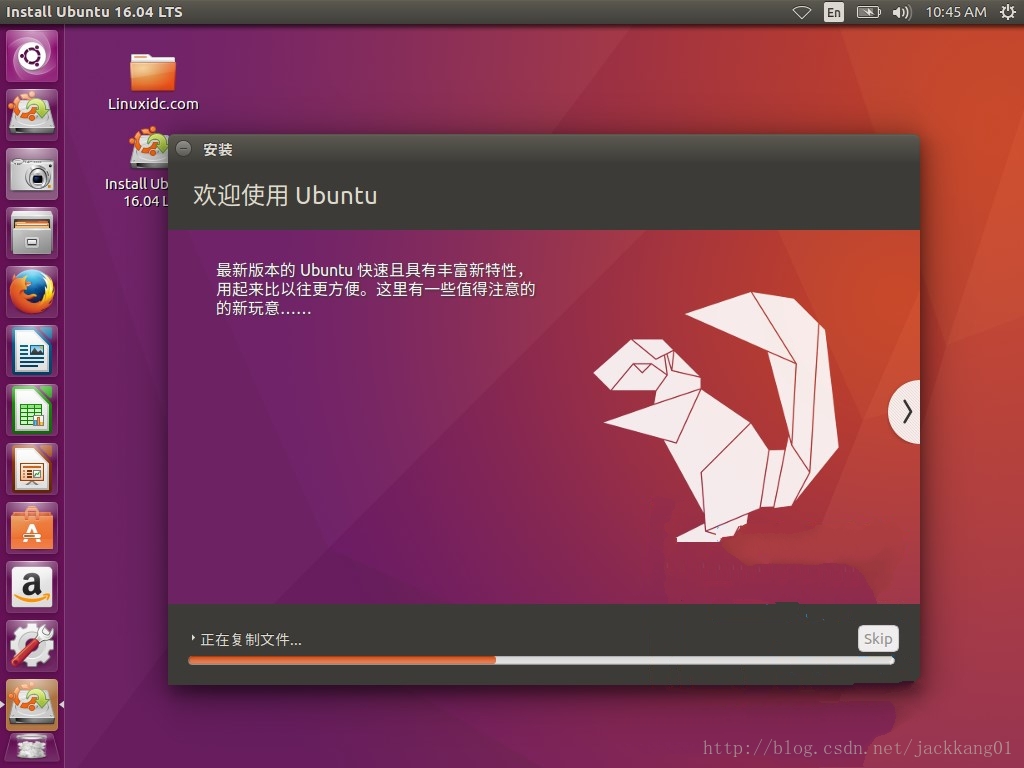Expand the 正在复制文件 details triangle

point(193,638)
